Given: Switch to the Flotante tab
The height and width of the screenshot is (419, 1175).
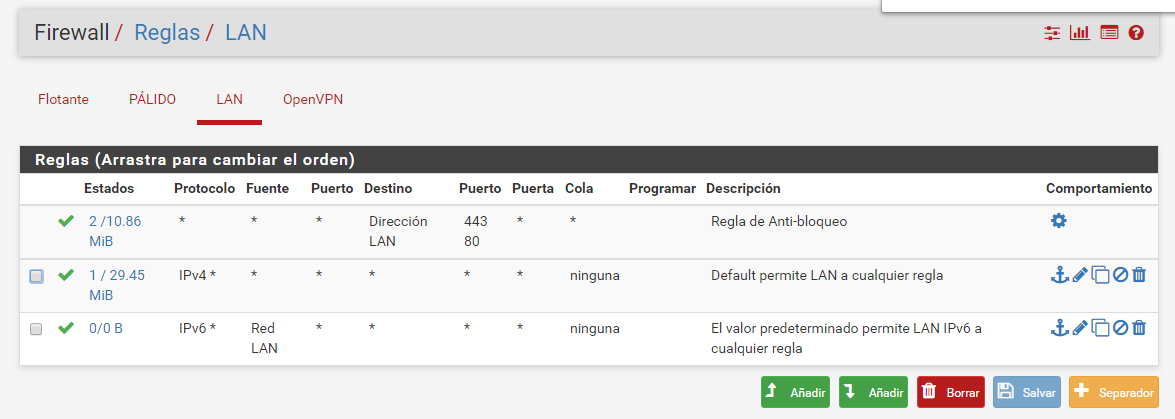Looking at the screenshot, I should 63,100.
